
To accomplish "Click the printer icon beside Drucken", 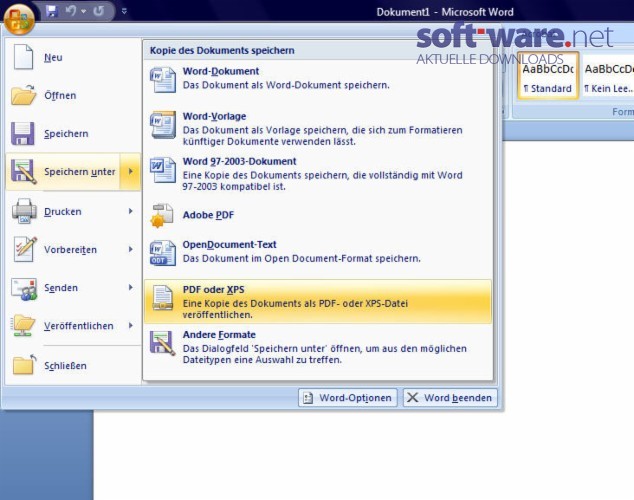I will coord(24,211).
